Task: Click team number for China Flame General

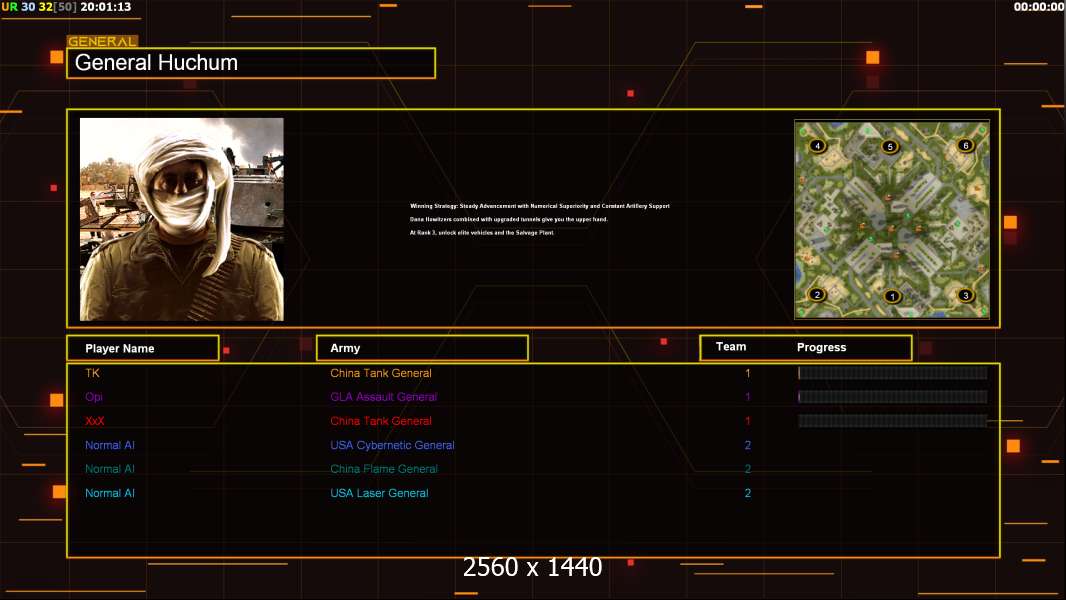Action: [x=748, y=469]
